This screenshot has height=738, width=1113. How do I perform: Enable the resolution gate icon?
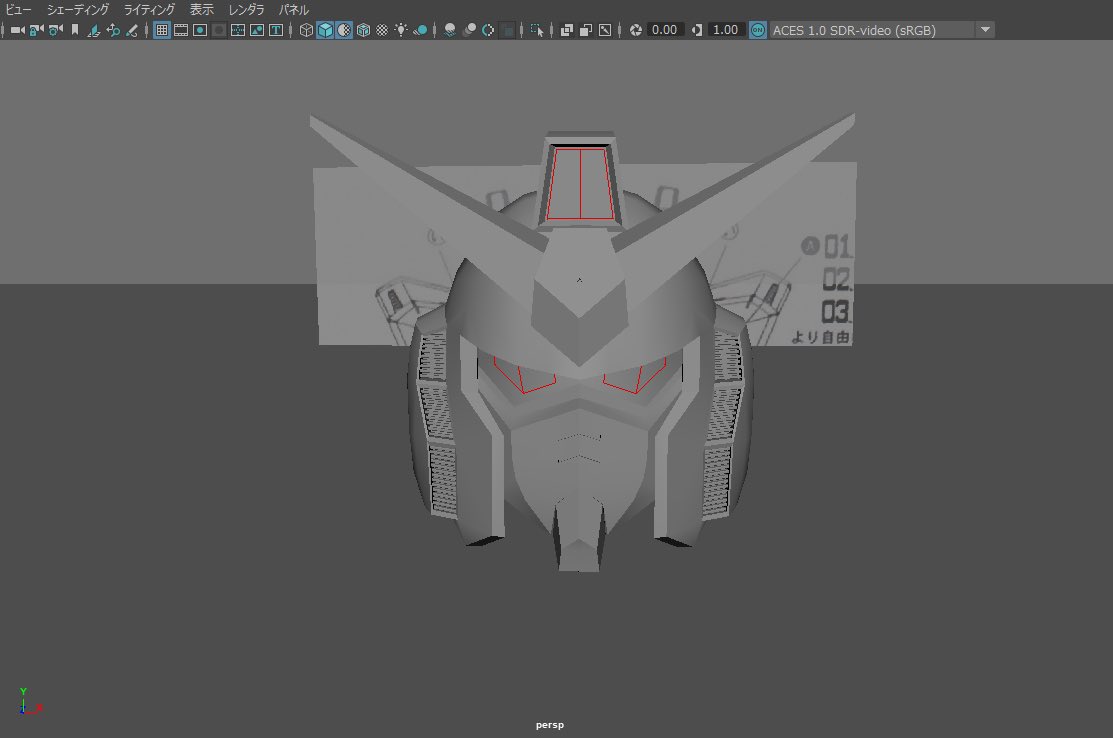coord(200,29)
